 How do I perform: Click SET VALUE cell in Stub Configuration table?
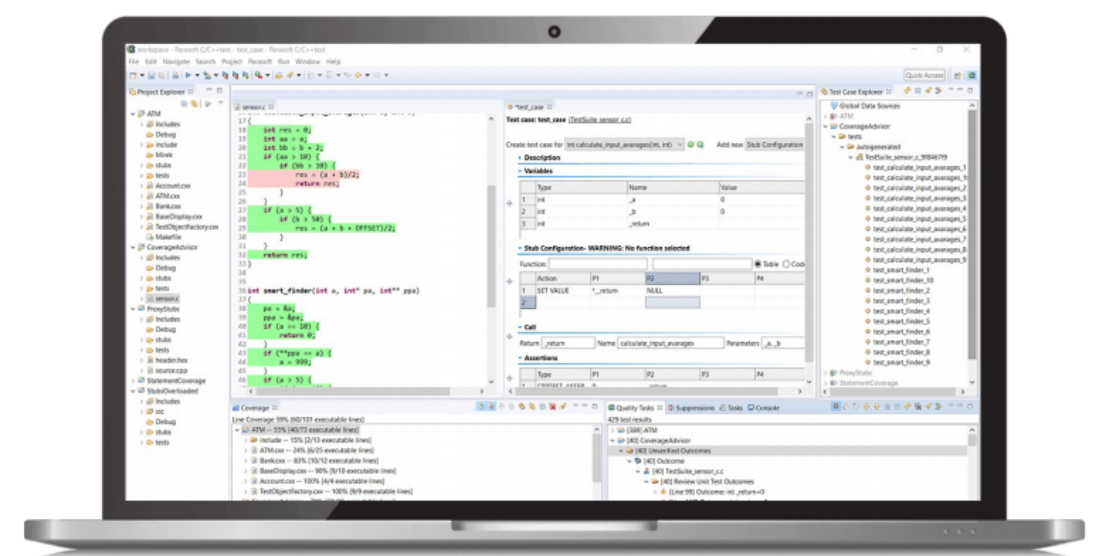point(562,291)
